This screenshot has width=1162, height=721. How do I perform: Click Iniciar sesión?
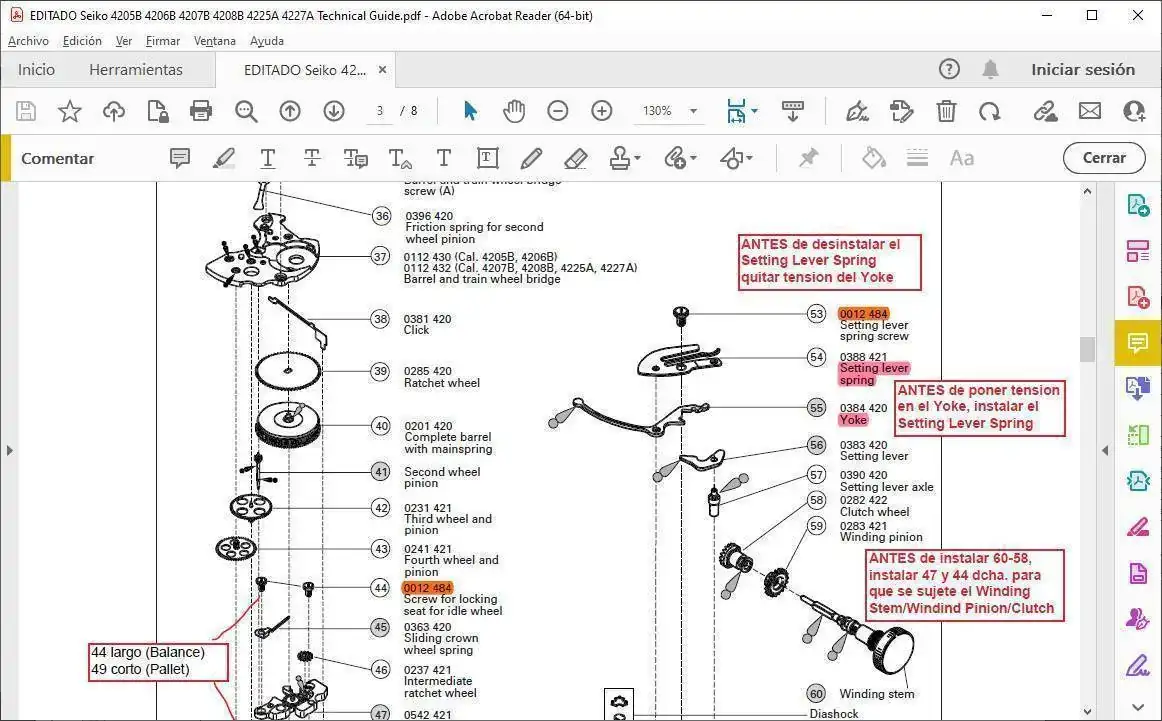coord(1083,70)
